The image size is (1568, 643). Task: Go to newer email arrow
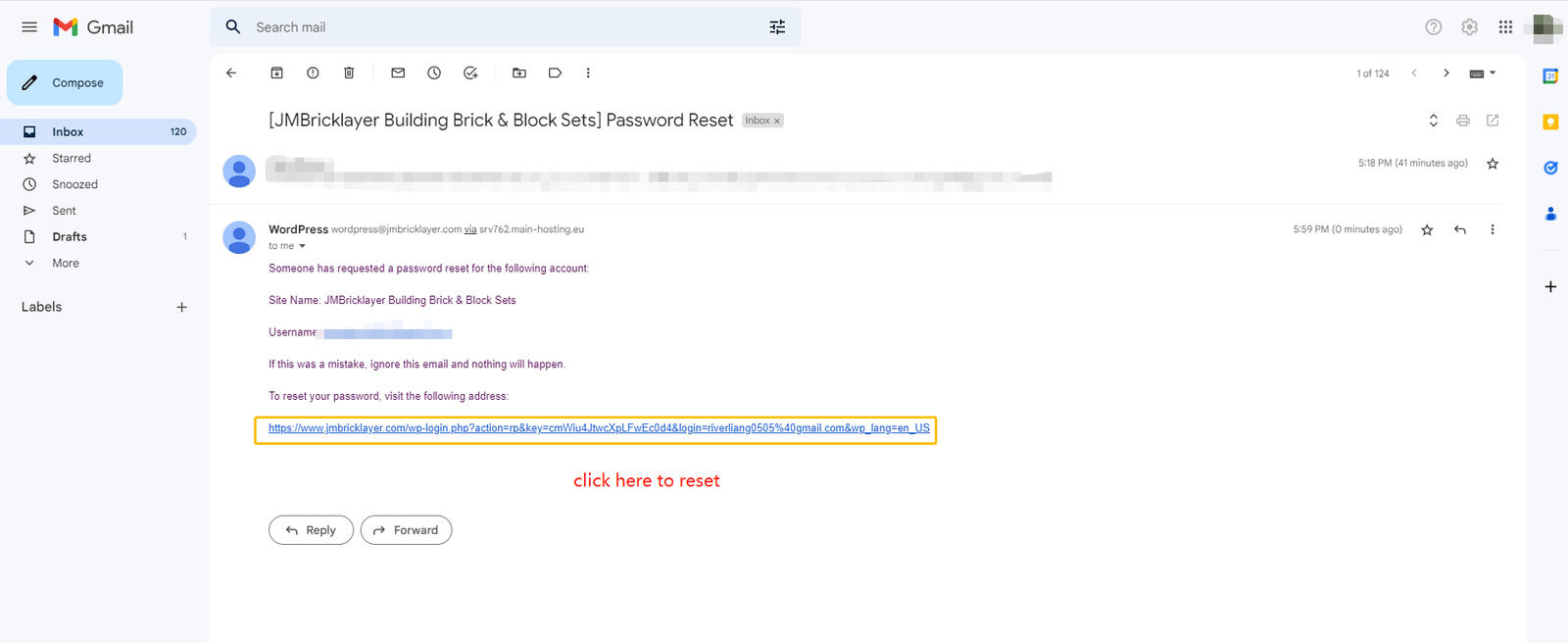coord(1414,74)
